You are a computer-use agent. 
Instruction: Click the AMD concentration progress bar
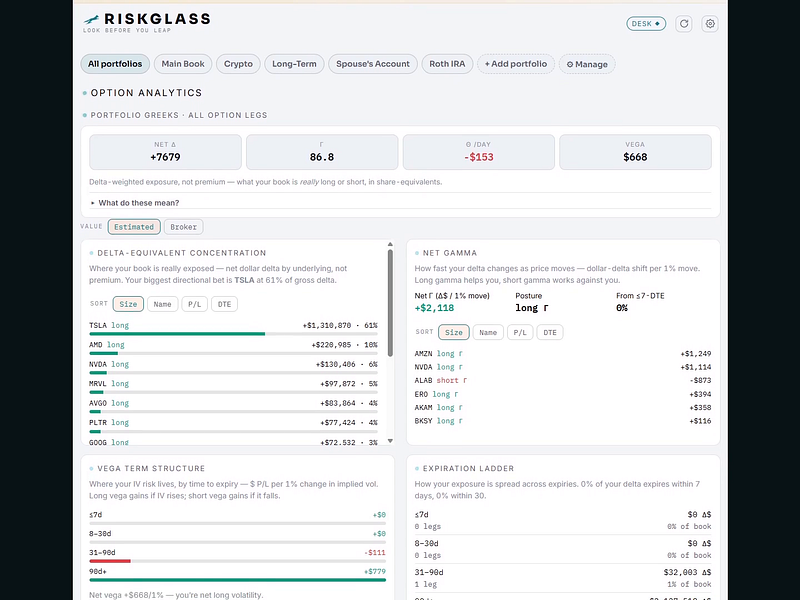(233, 353)
